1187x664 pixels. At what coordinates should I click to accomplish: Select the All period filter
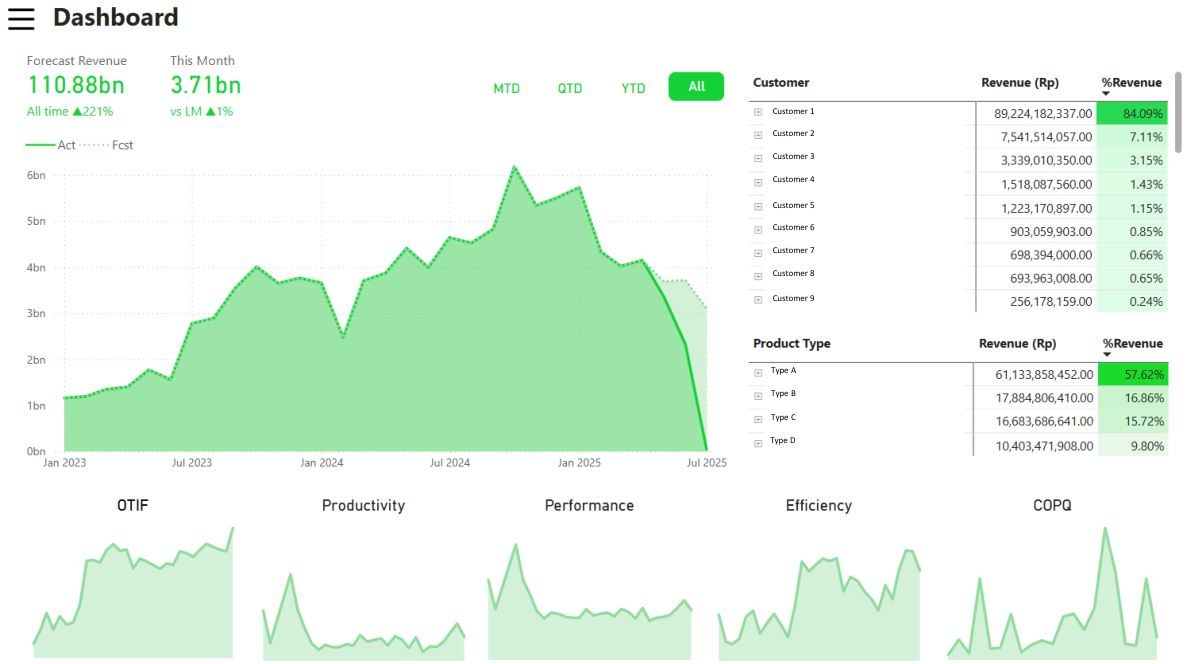pos(696,86)
